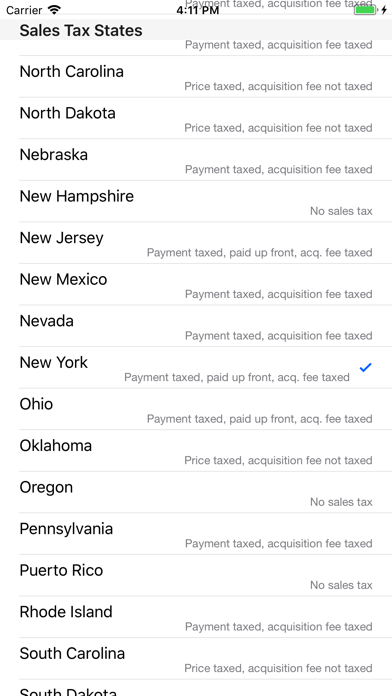
Task: Select the New Jersey row
Action: [x=196, y=243]
